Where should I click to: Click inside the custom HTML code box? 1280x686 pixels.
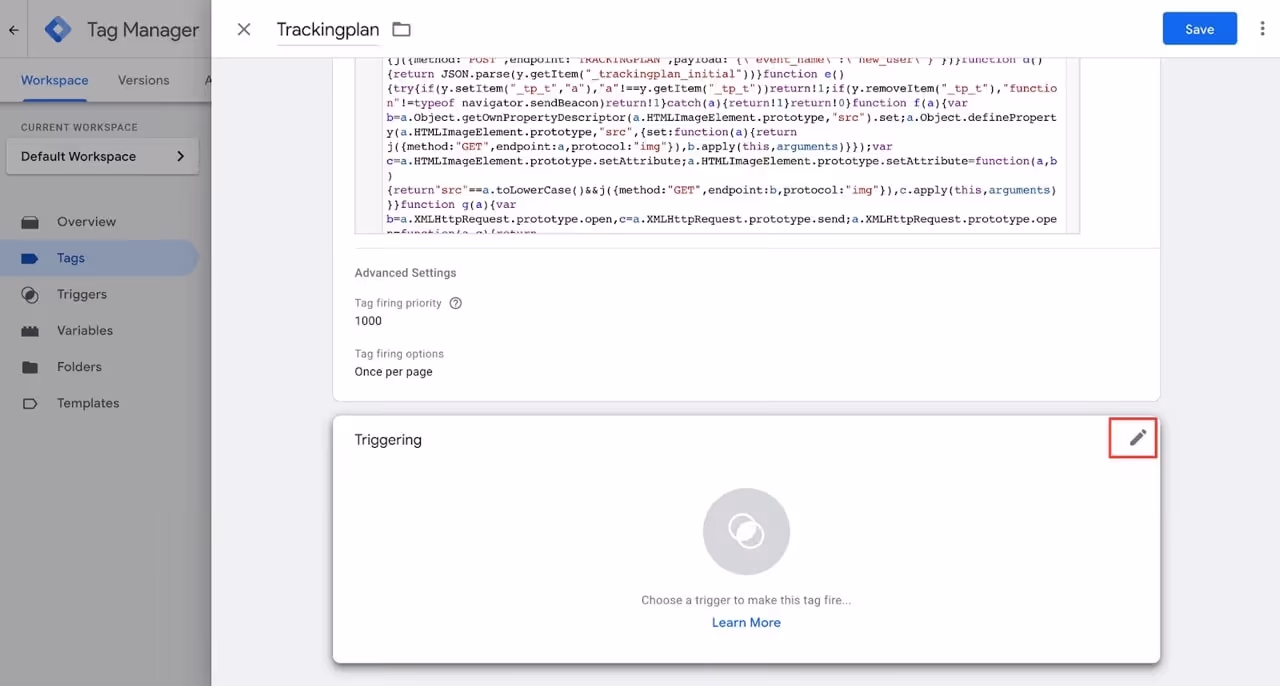(717, 146)
